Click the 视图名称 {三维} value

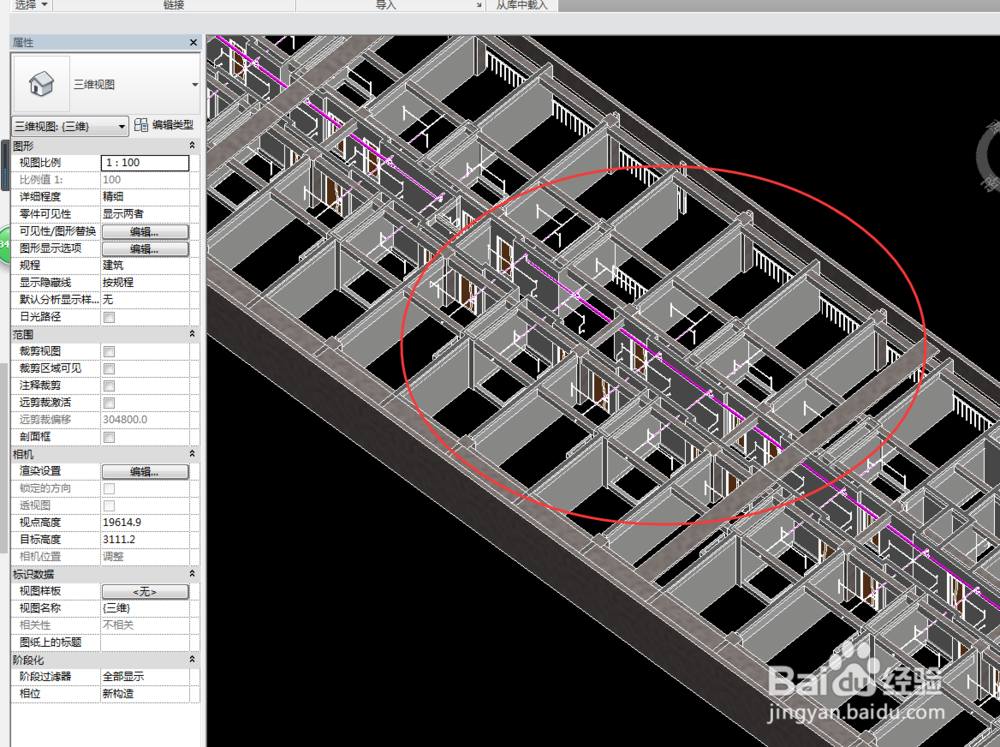(x=145, y=609)
